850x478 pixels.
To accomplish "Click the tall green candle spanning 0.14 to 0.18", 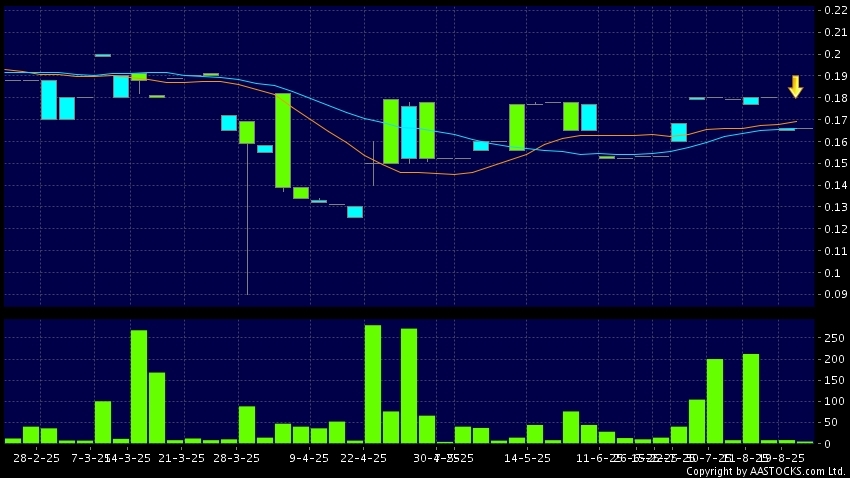I will click(283, 141).
